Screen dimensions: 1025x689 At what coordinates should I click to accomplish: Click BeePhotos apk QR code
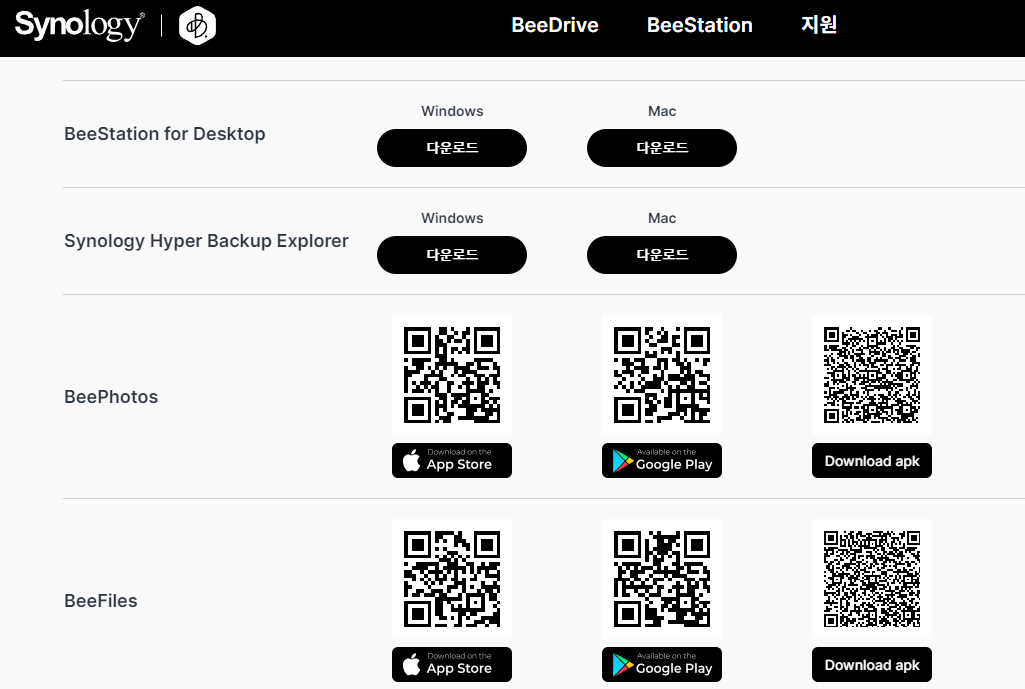tap(871, 375)
